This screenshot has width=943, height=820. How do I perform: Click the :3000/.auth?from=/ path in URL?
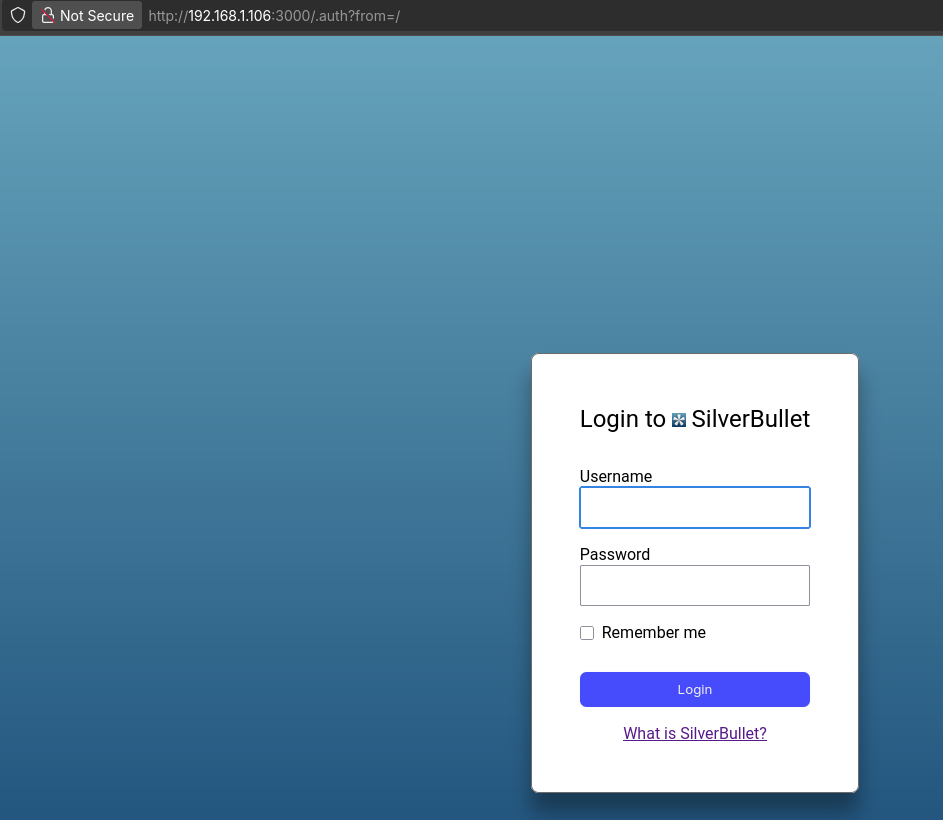click(x=336, y=16)
